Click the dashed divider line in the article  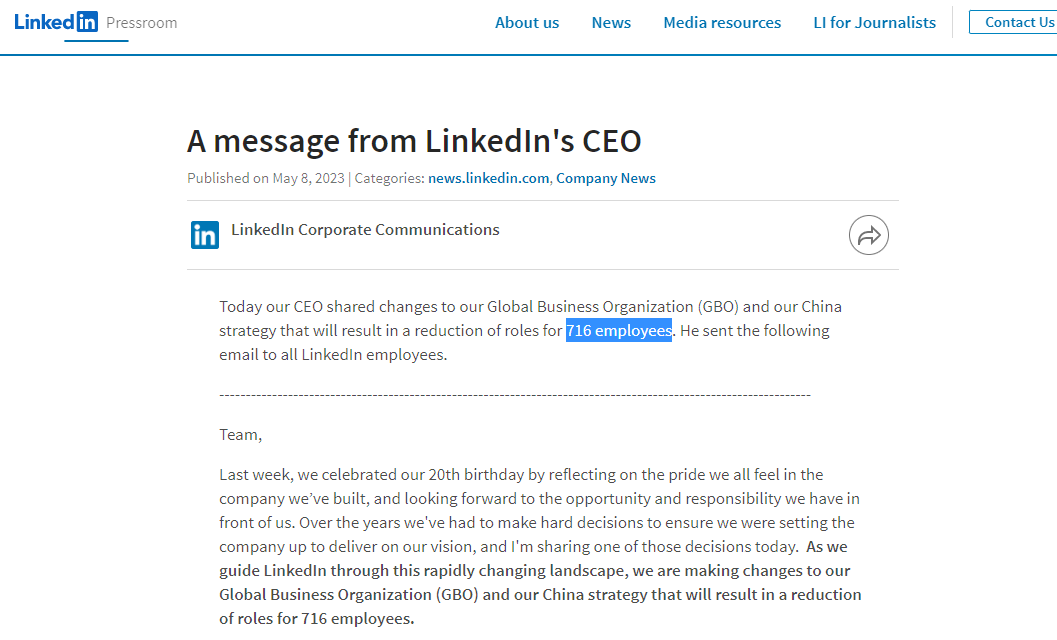515,394
